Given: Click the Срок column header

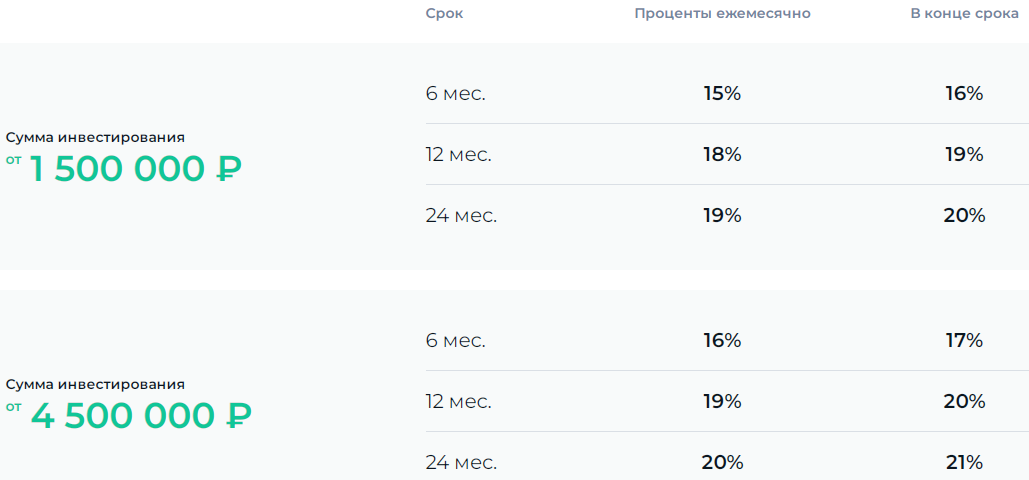Looking at the screenshot, I should (444, 14).
